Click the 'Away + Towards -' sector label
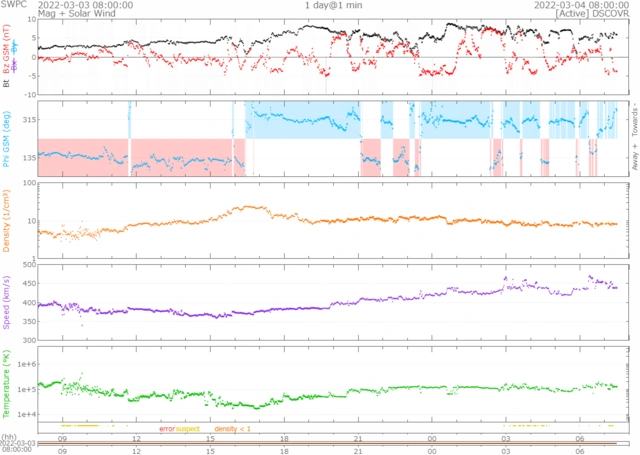640x455 pixels. pos(631,138)
